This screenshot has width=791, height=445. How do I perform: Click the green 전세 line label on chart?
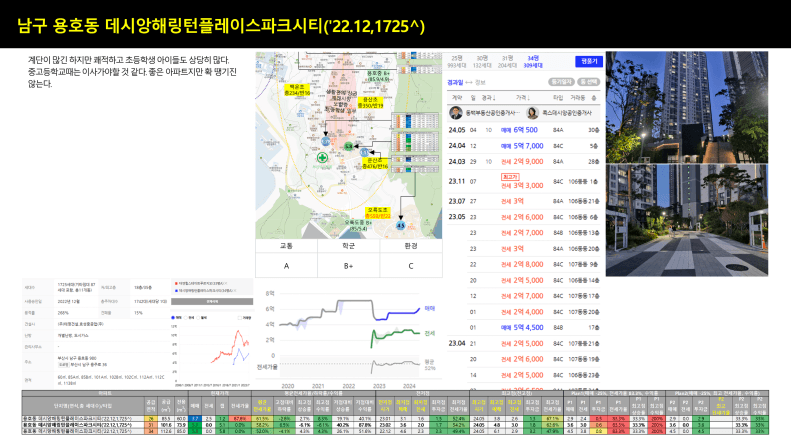pyautogui.click(x=429, y=333)
